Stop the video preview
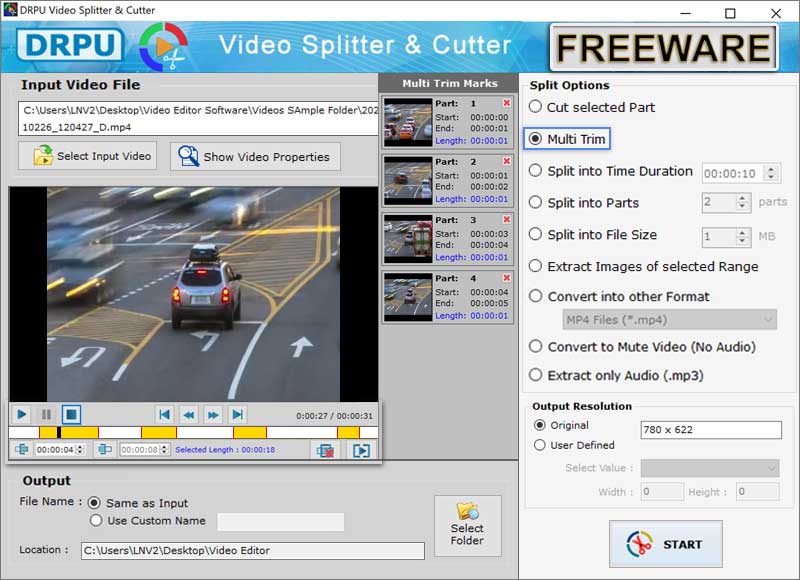The width and height of the screenshot is (800, 580). point(69,415)
